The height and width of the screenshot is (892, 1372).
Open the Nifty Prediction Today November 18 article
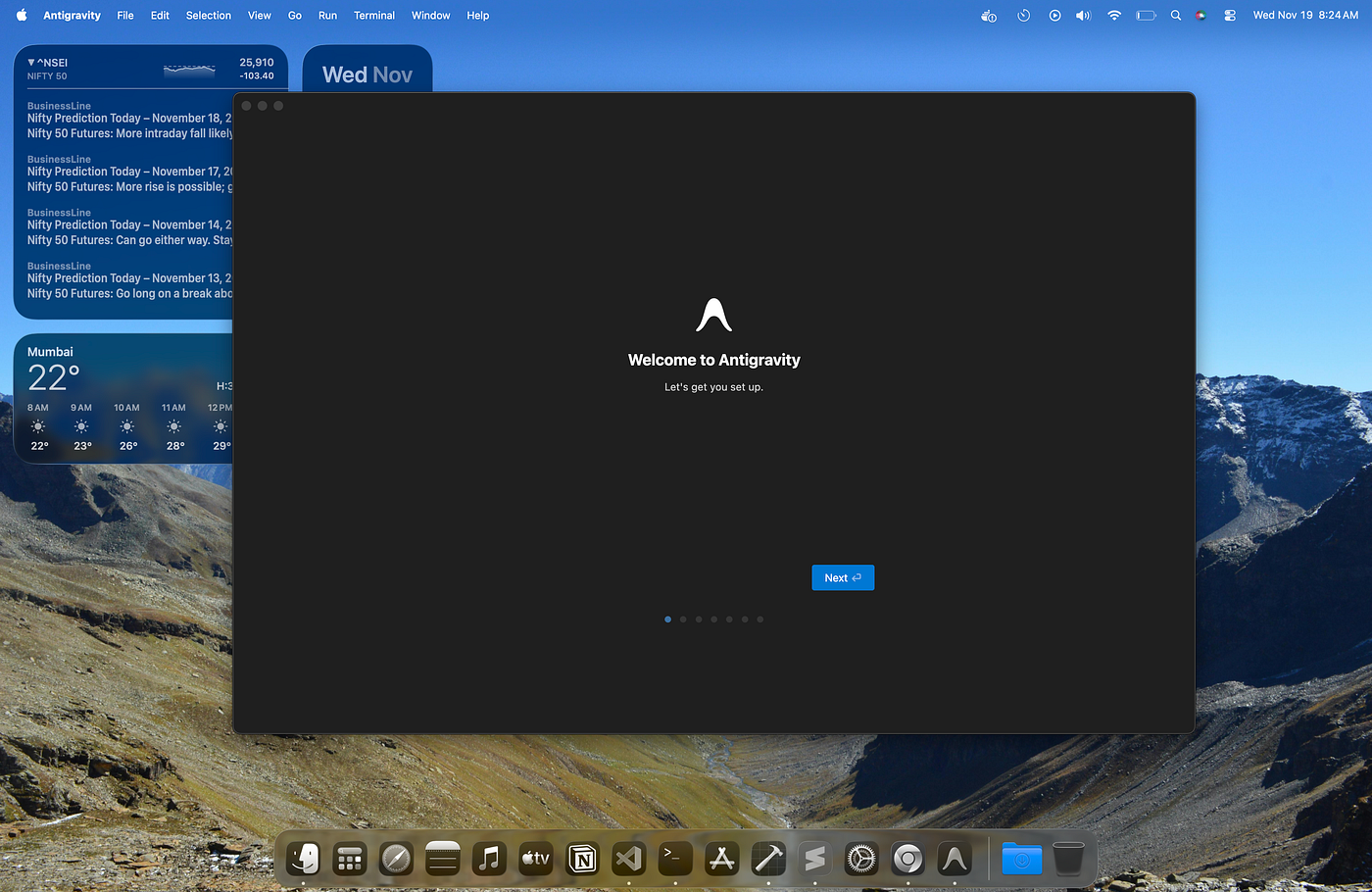click(x=129, y=120)
